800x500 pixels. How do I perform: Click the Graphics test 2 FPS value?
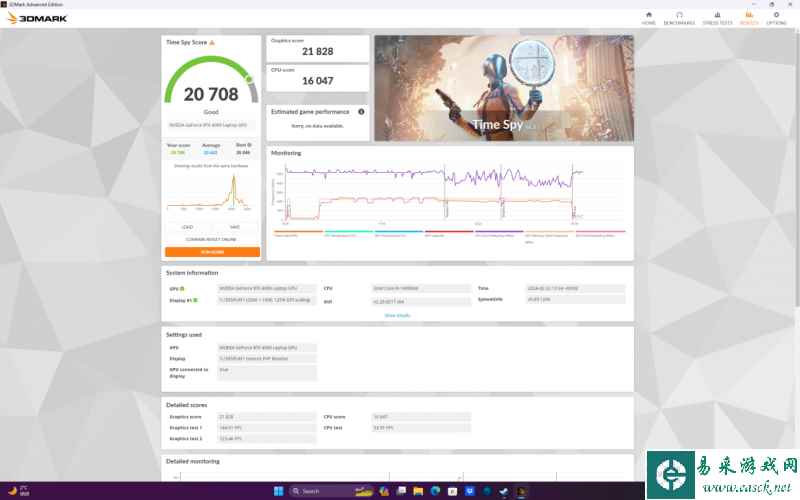click(267, 439)
